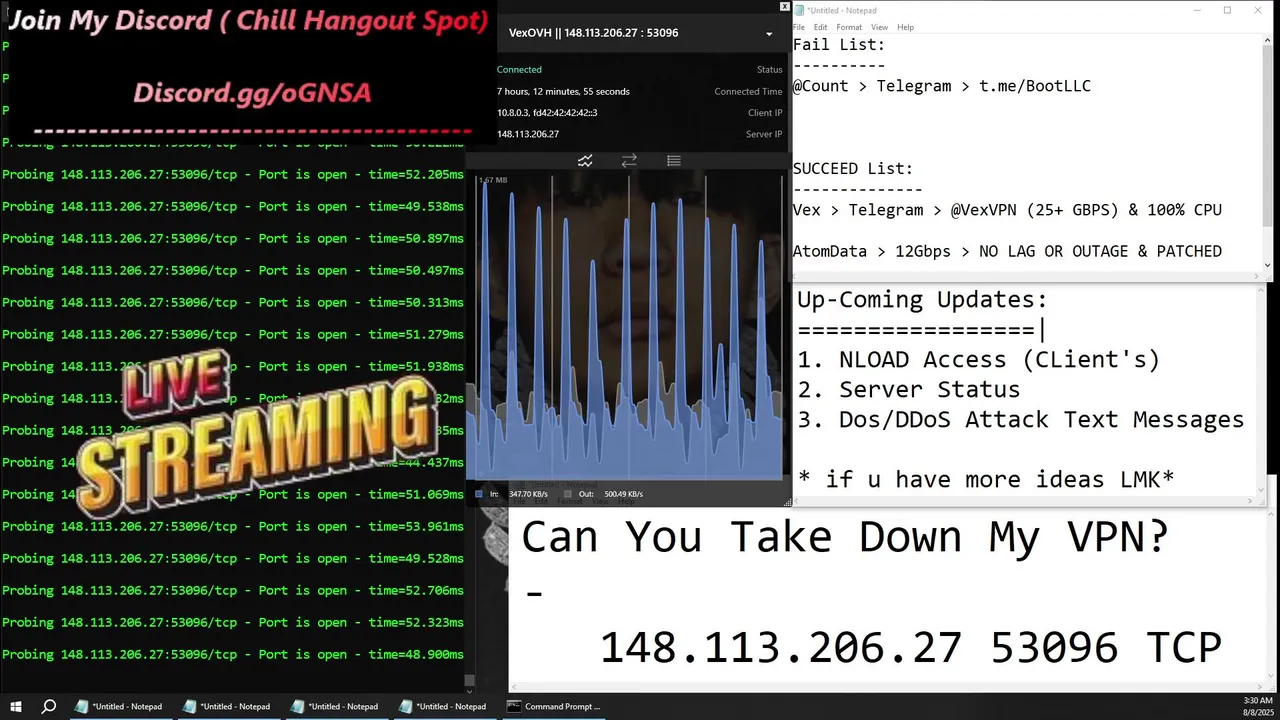Click the 'Status' label in the VPN client
This screenshot has height=720, width=1280.
click(x=769, y=70)
